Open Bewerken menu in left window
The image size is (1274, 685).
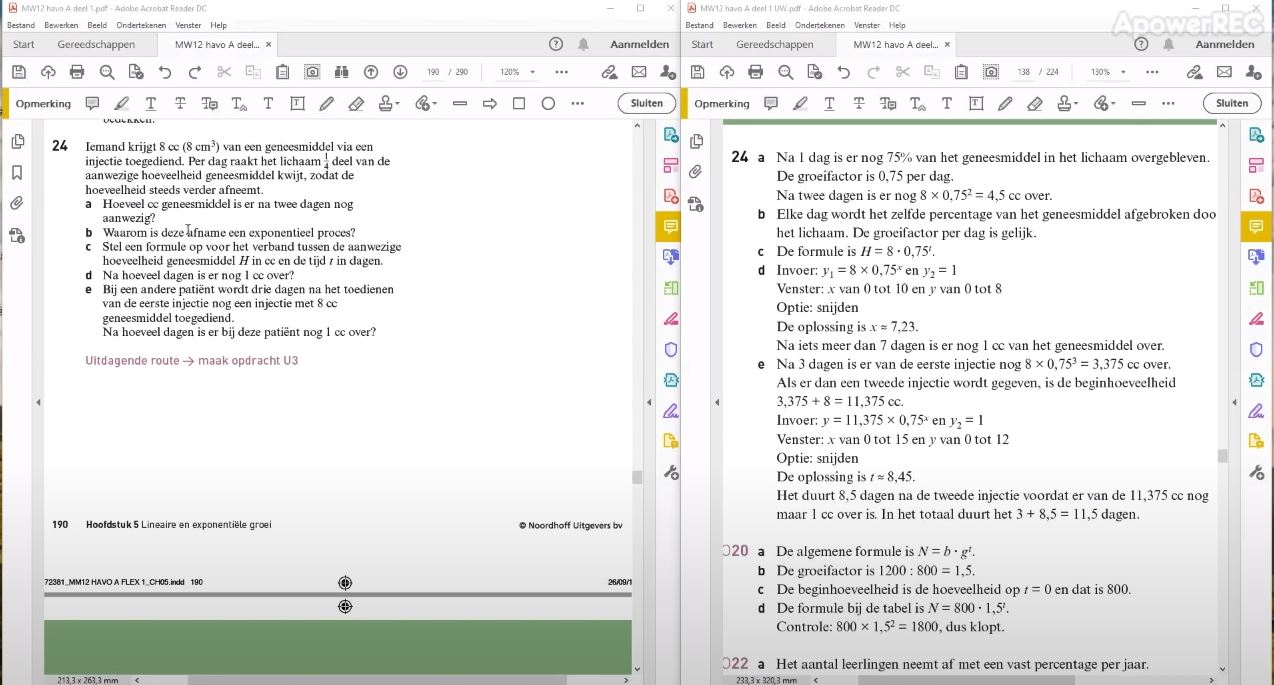(x=61, y=25)
